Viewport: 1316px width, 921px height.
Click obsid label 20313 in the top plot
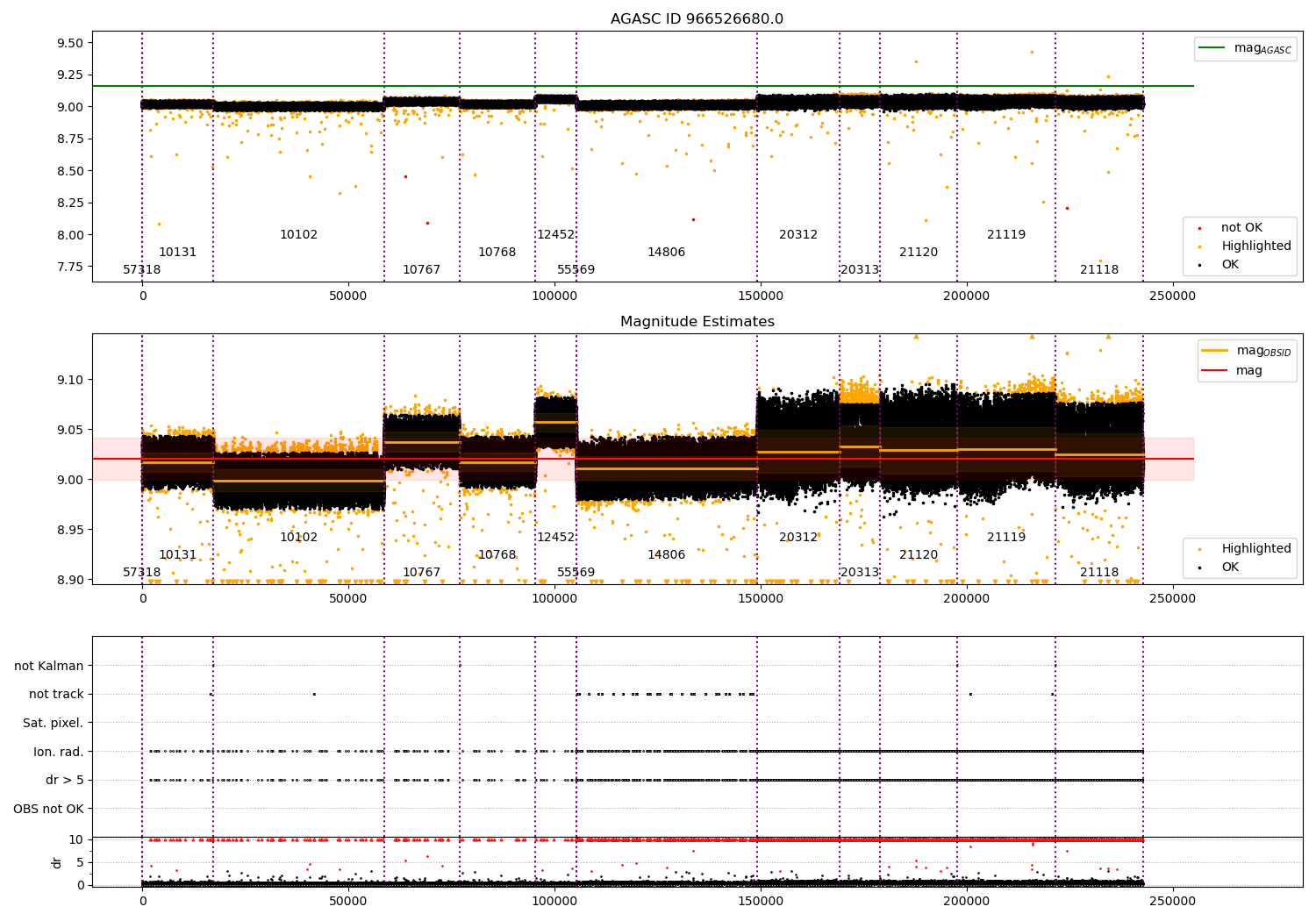860,269
